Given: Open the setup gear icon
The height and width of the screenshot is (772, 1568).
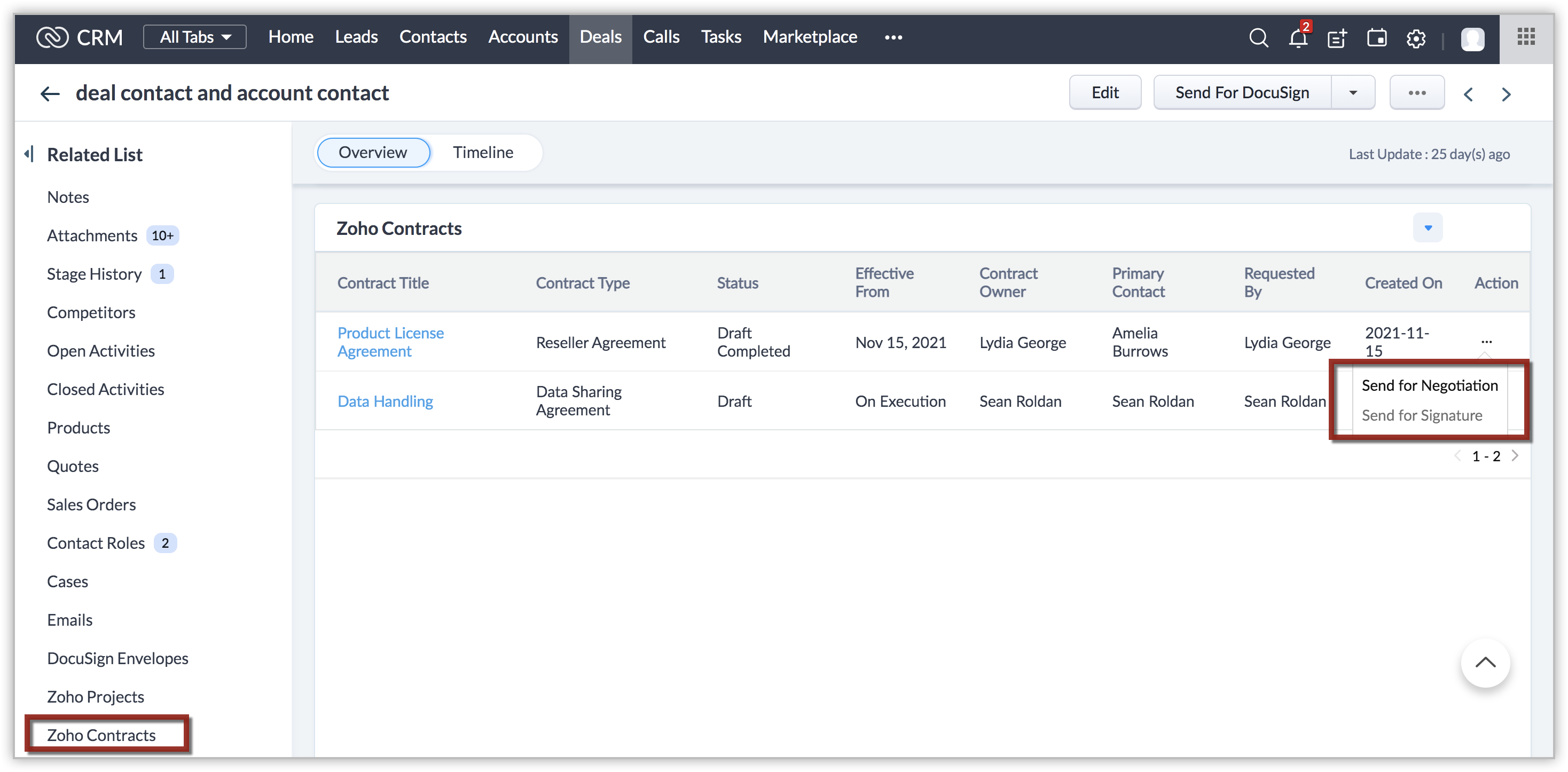Looking at the screenshot, I should [x=1416, y=38].
